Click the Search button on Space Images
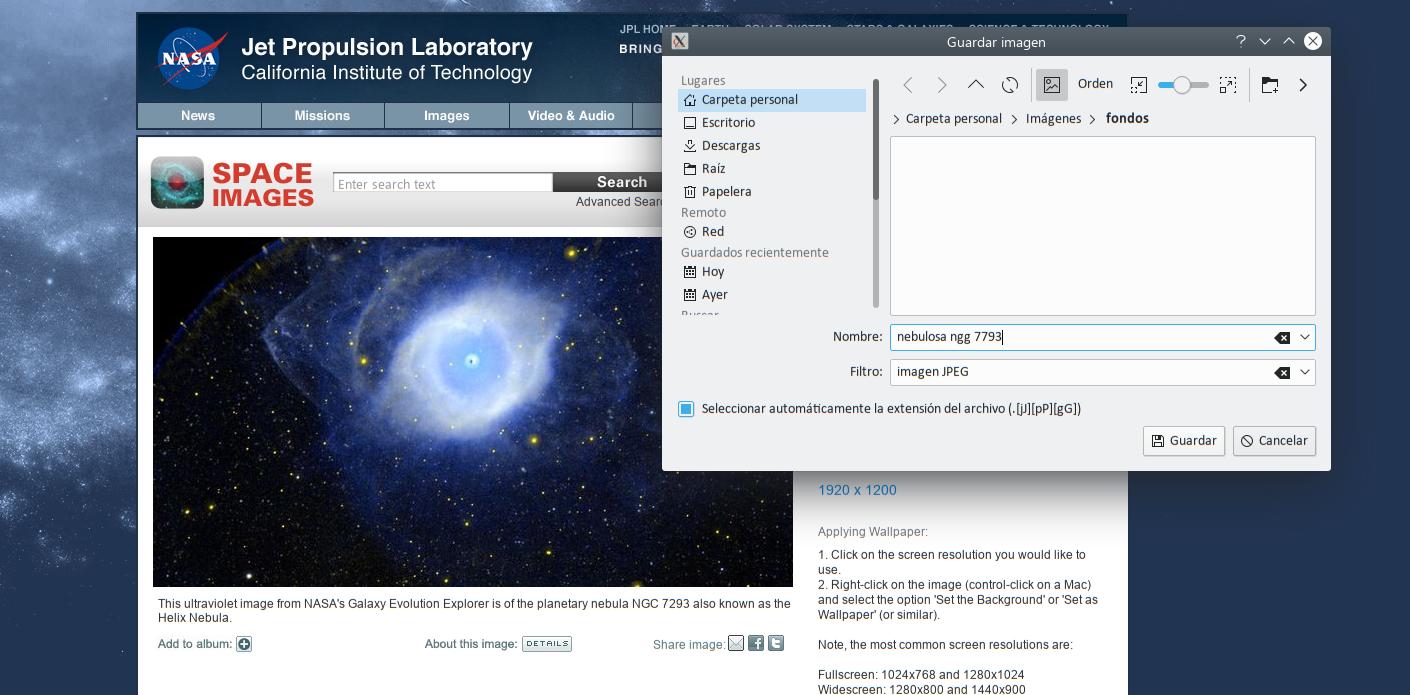1410x695 pixels. (x=607, y=182)
